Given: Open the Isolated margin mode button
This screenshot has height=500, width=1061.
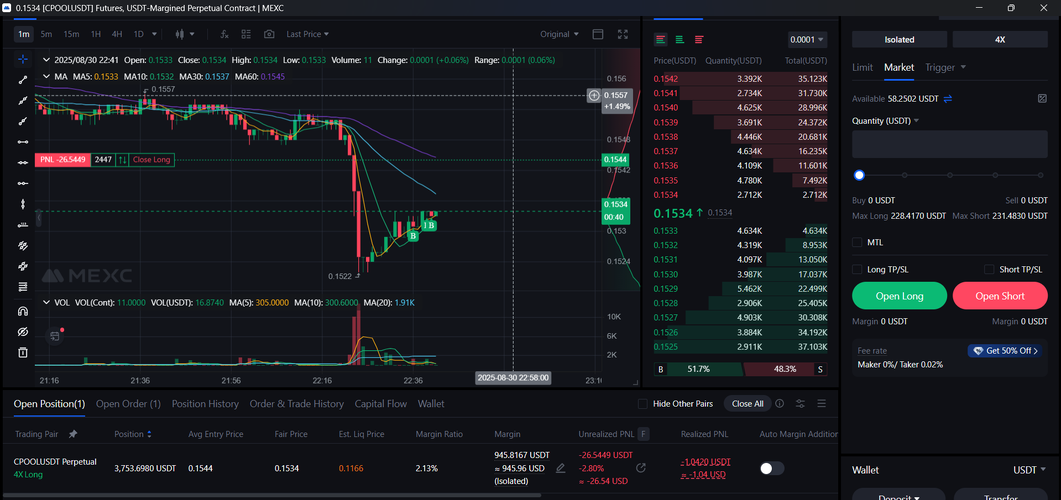Looking at the screenshot, I should coord(899,39).
